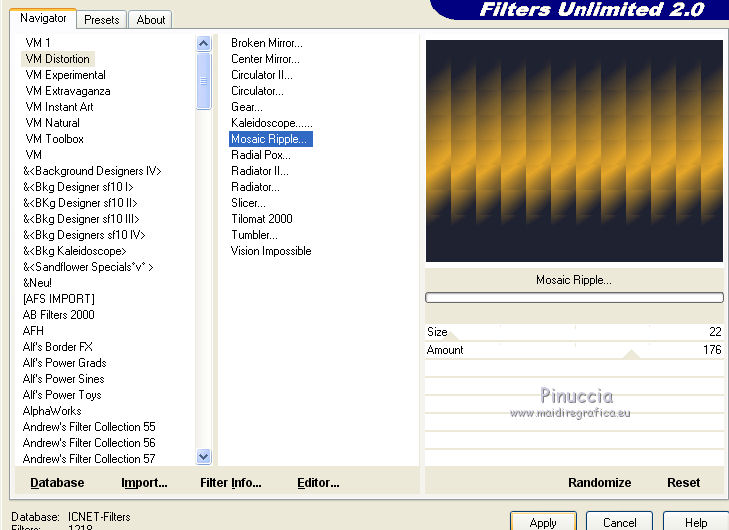Open Filter Info...
The height and width of the screenshot is (530, 729).
[231, 483]
